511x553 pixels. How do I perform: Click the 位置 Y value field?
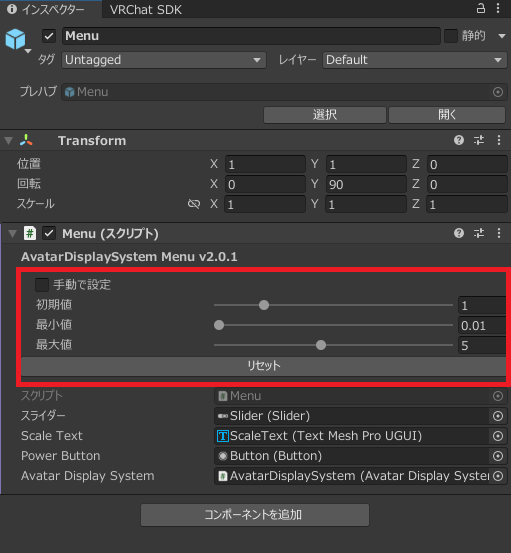tap(366, 164)
